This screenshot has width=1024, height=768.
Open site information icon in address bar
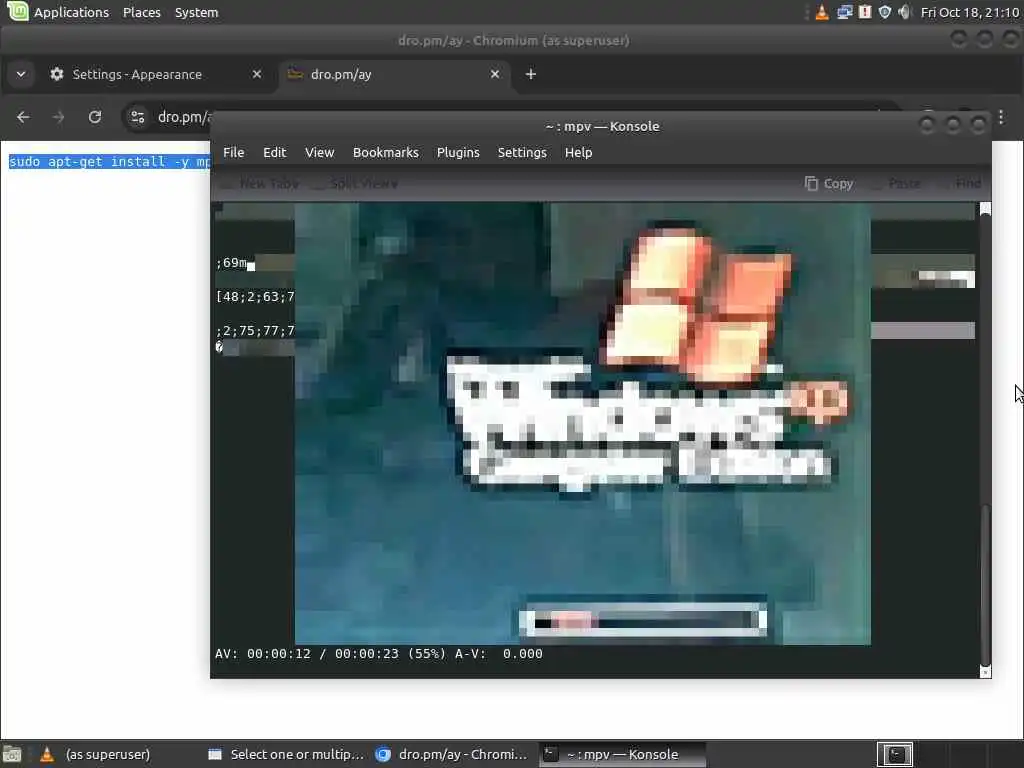(138, 117)
